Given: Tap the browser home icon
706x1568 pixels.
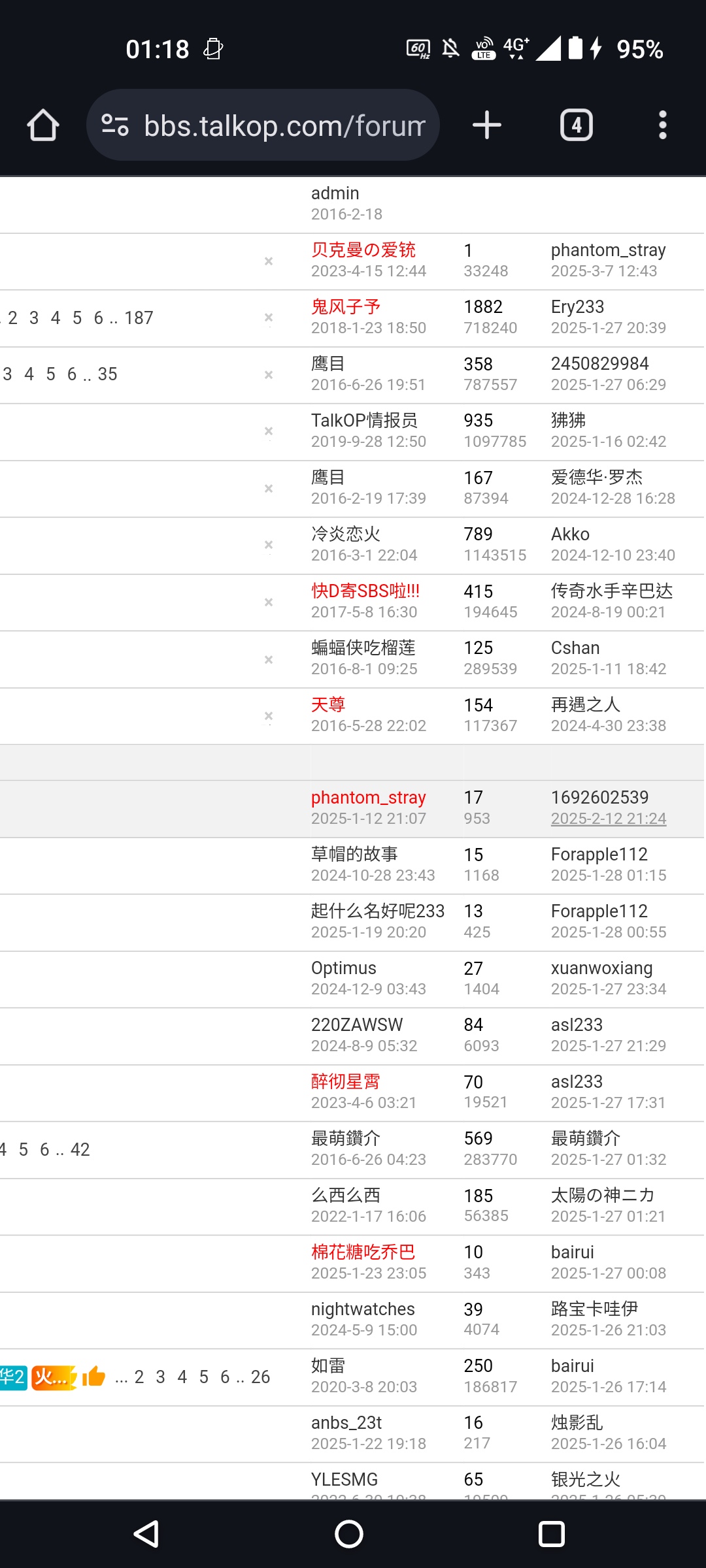Looking at the screenshot, I should coord(43,125).
